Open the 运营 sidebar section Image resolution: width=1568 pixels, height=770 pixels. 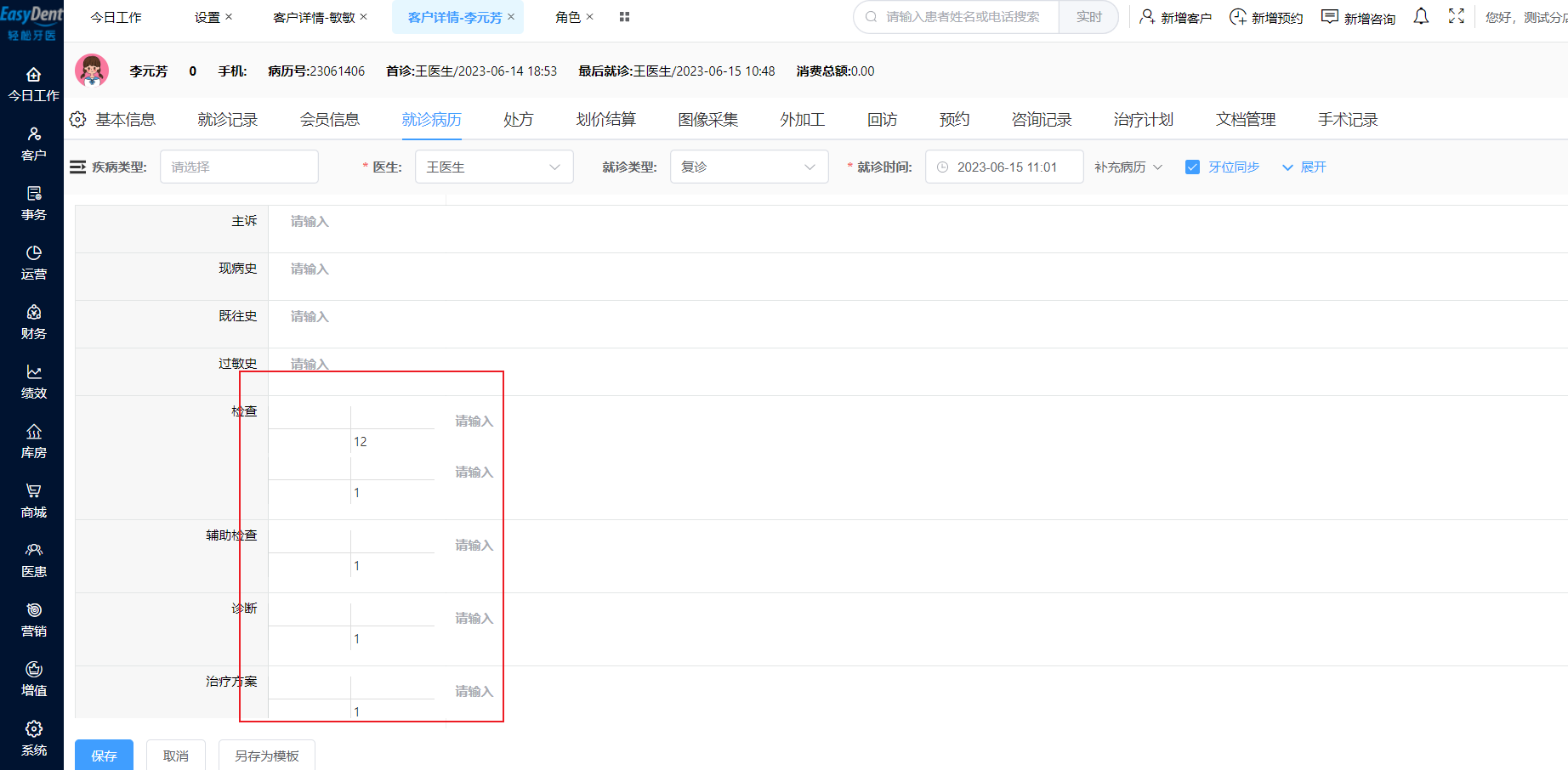click(33, 263)
